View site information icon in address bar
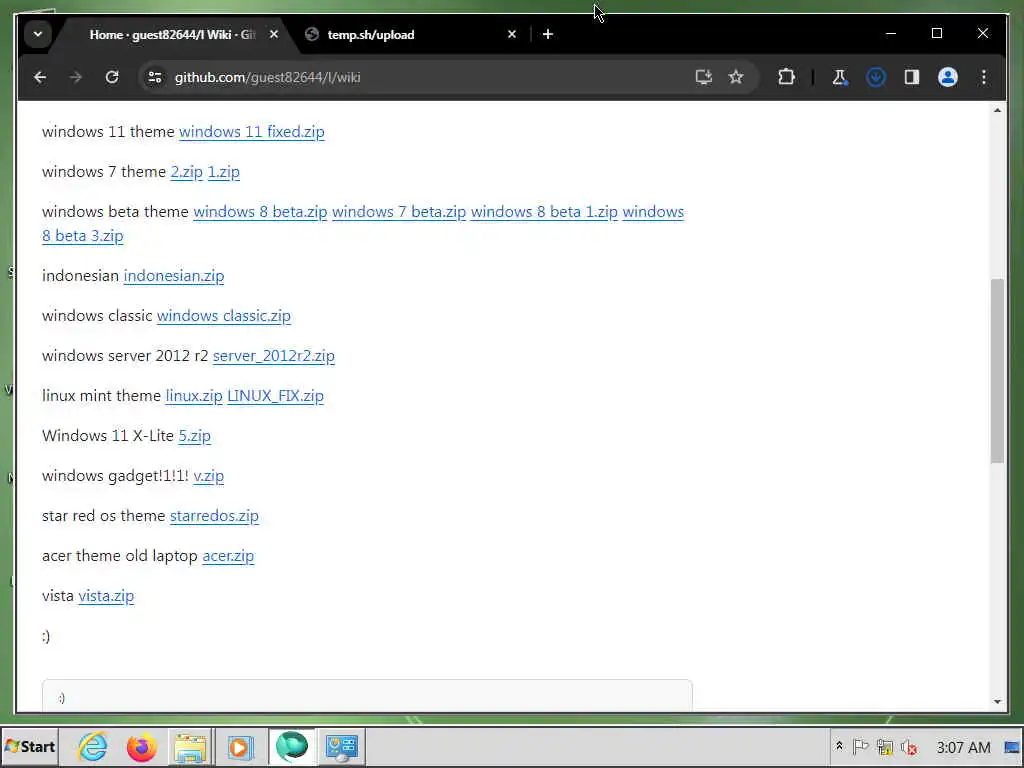This screenshot has width=1024, height=768. pos(155,77)
